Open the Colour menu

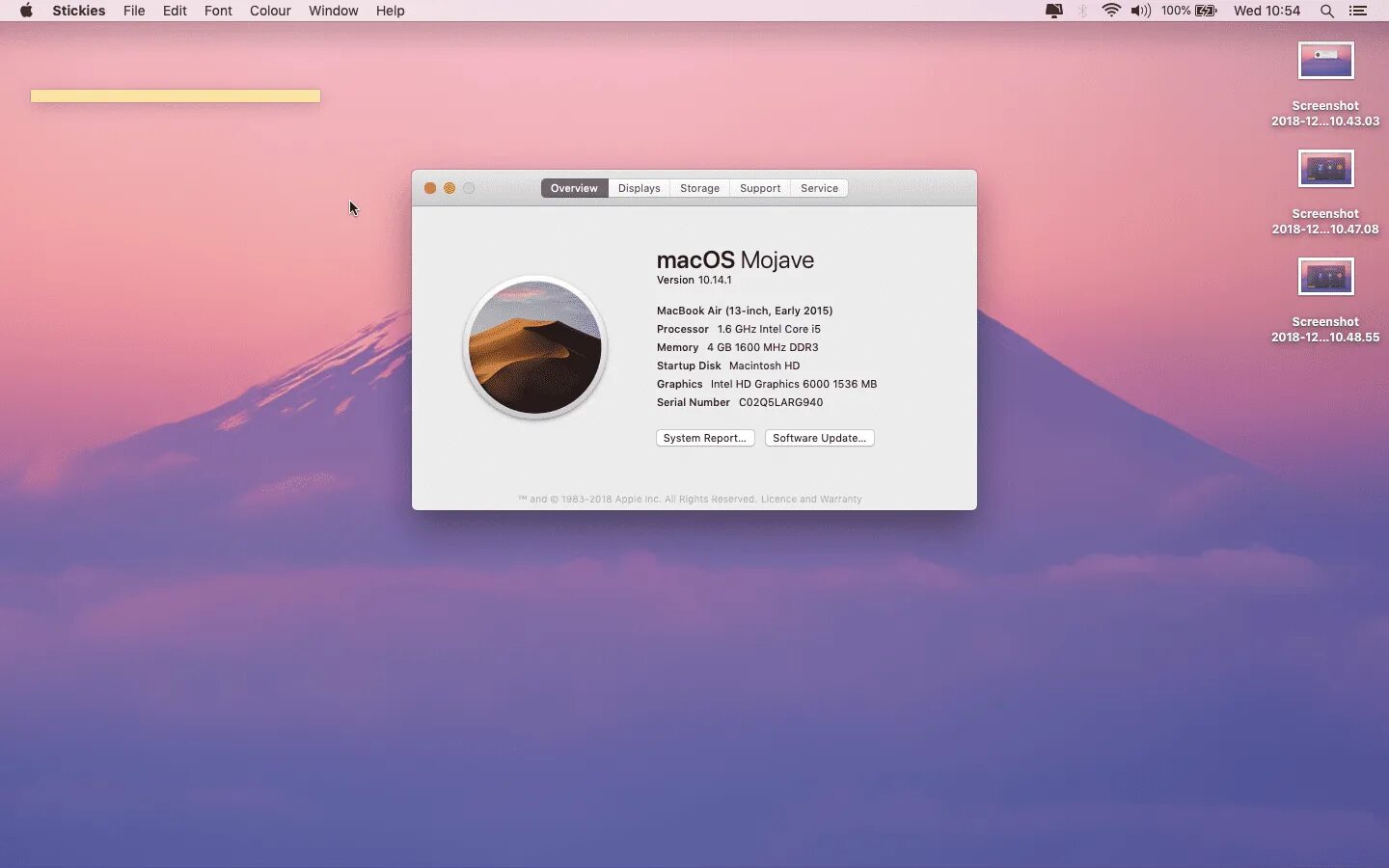click(270, 11)
